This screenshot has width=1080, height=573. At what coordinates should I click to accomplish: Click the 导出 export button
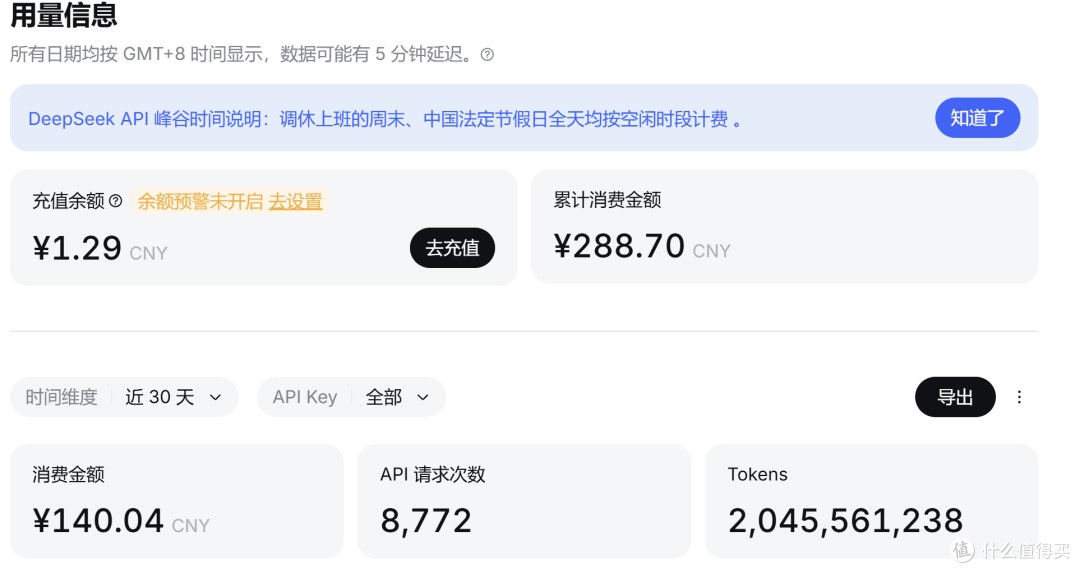click(955, 397)
